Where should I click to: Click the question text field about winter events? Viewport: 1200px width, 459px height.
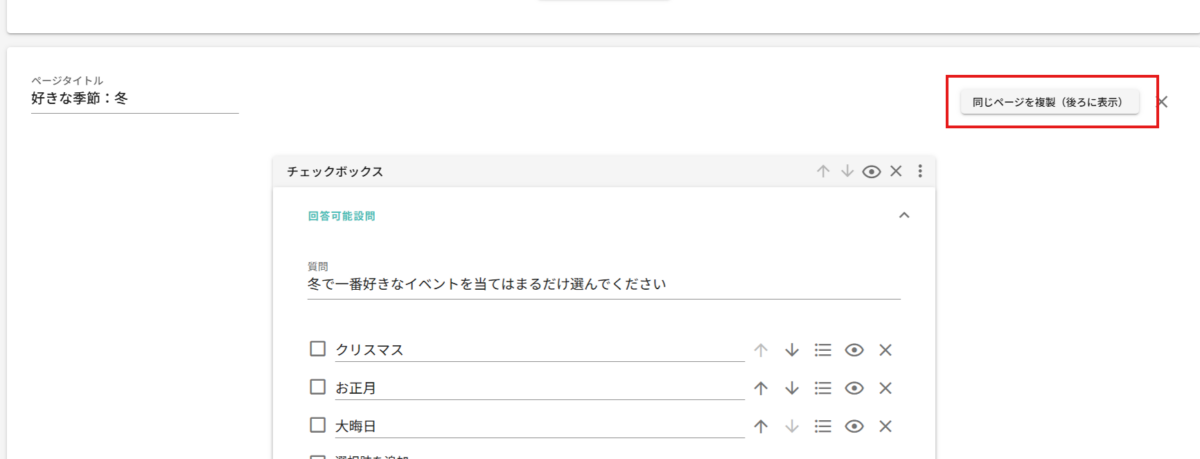pos(603,285)
